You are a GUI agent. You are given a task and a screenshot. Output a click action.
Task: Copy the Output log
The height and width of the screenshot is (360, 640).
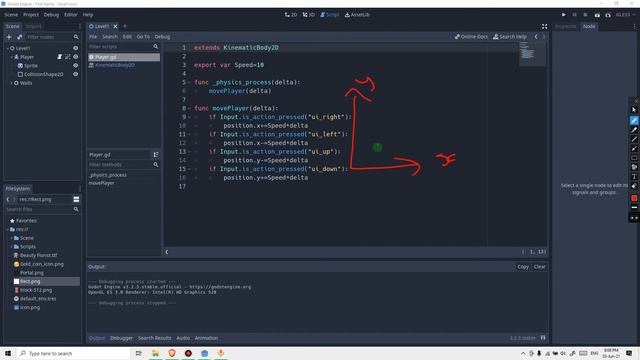(523, 267)
